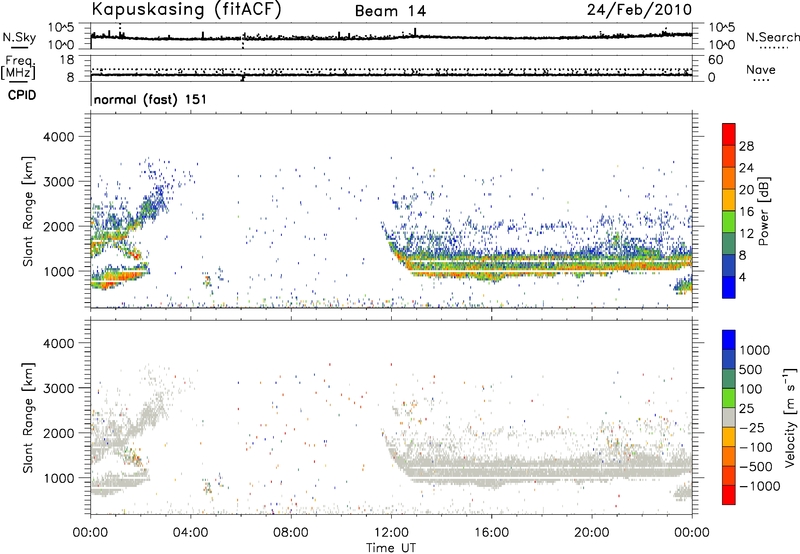Pick the red bottom segment of velocity colorbar
This screenshot has height=554, width=800.
[x=729, y=495]
